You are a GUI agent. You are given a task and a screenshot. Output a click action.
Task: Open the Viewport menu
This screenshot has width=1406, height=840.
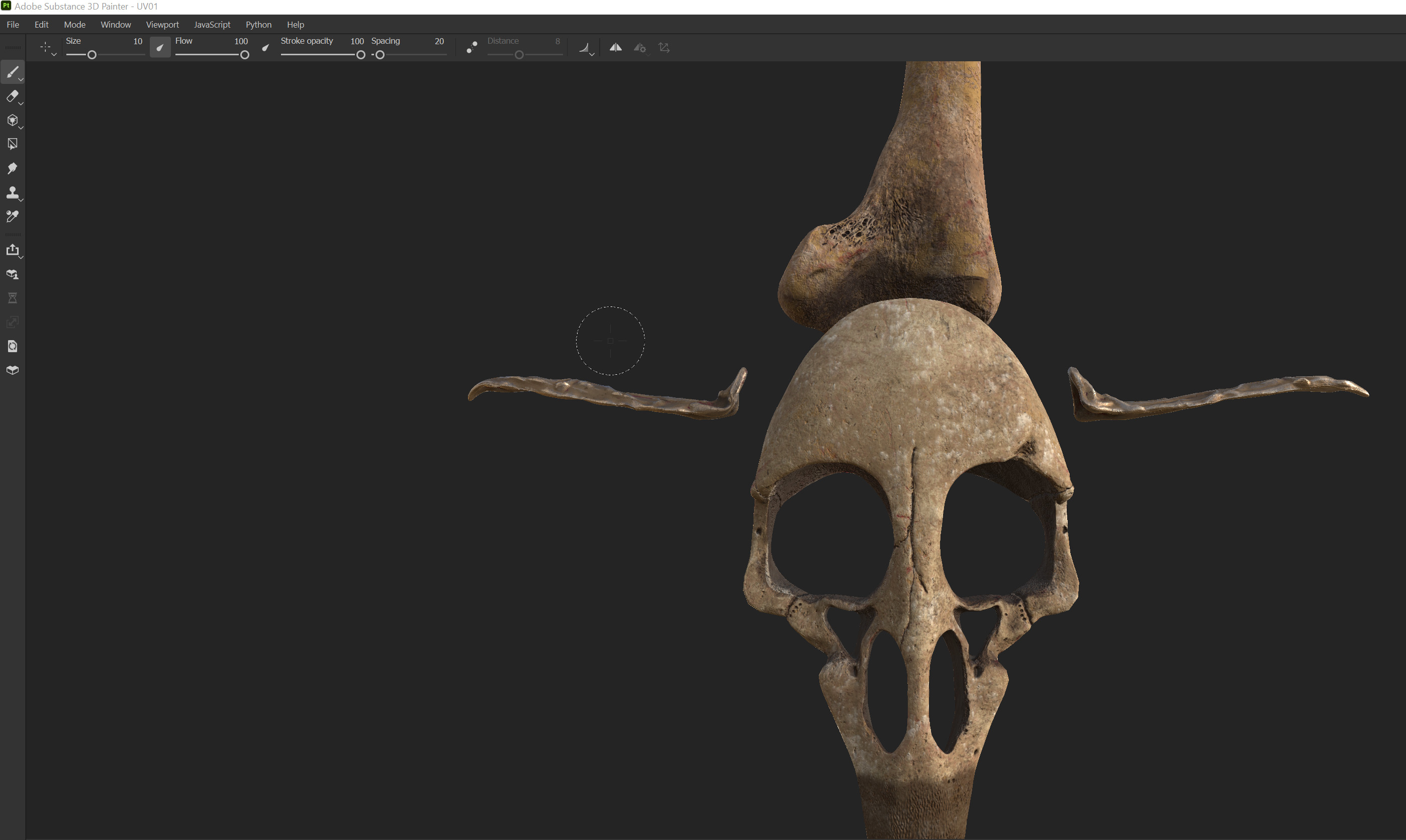(x=162, y=24)
